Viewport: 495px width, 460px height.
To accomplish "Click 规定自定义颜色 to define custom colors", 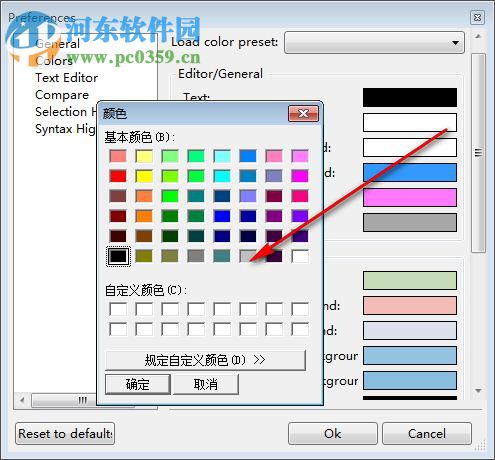I will 205,360.
